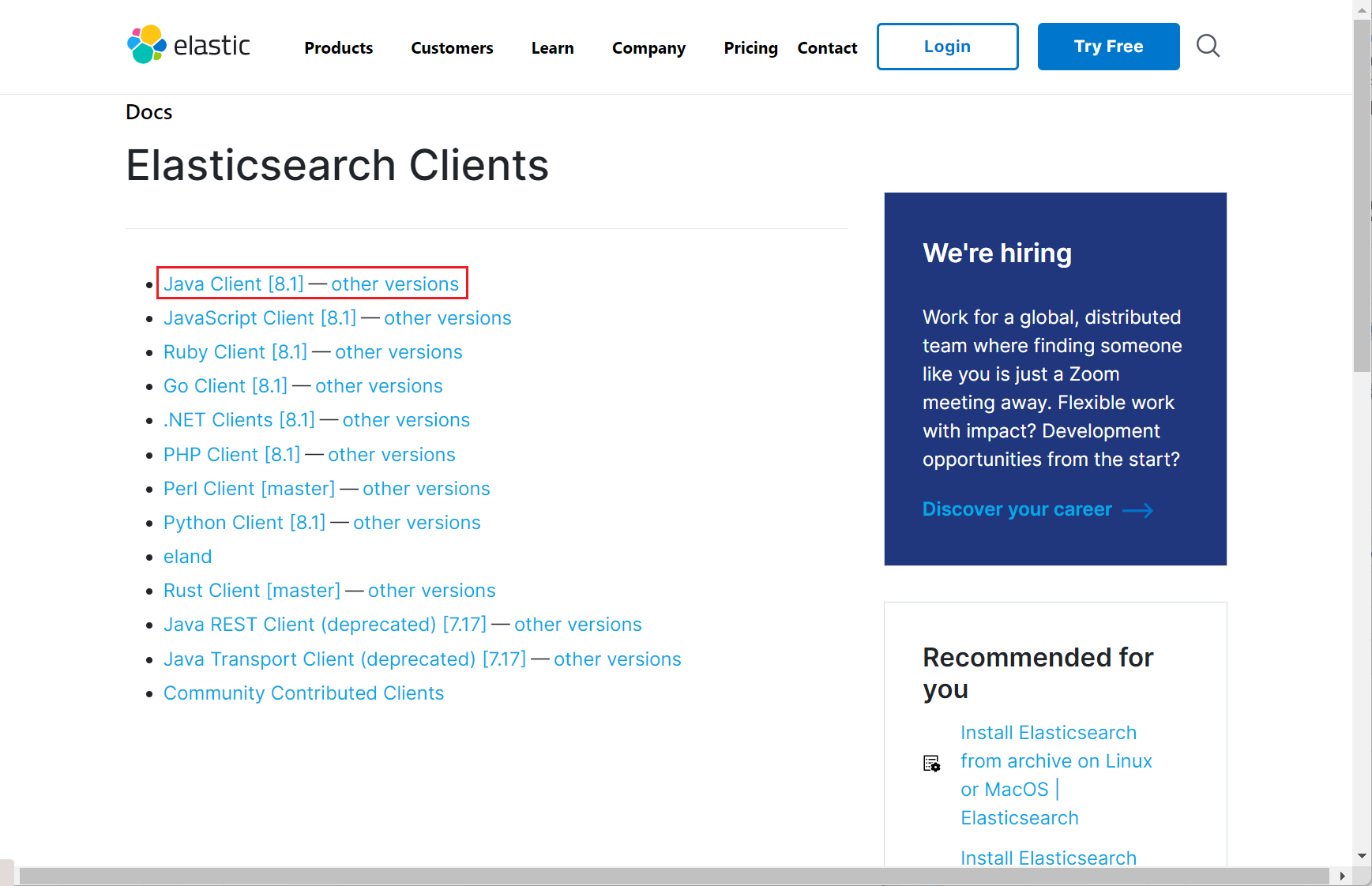Open the Products menu
Screen dimensions: 1372x886
click(x=338, y=48)
